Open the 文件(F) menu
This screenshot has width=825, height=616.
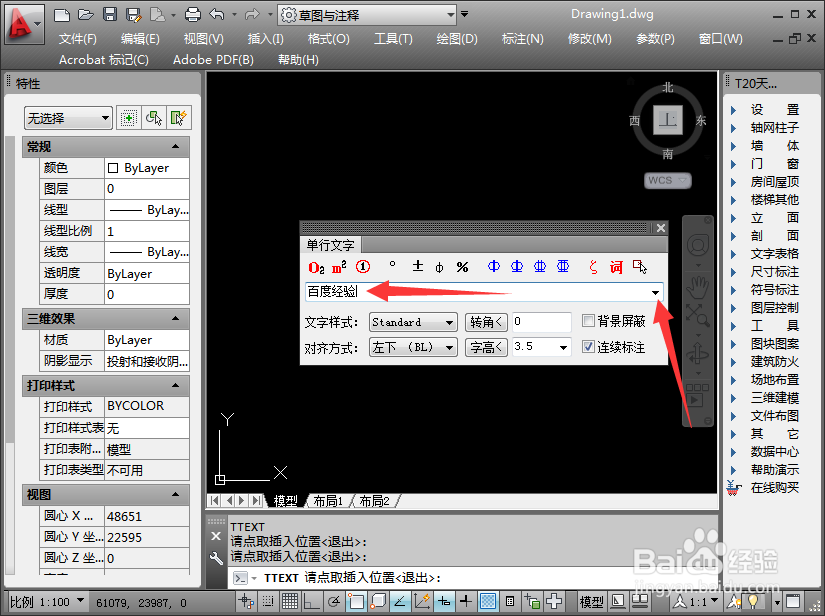click(77, 39)
